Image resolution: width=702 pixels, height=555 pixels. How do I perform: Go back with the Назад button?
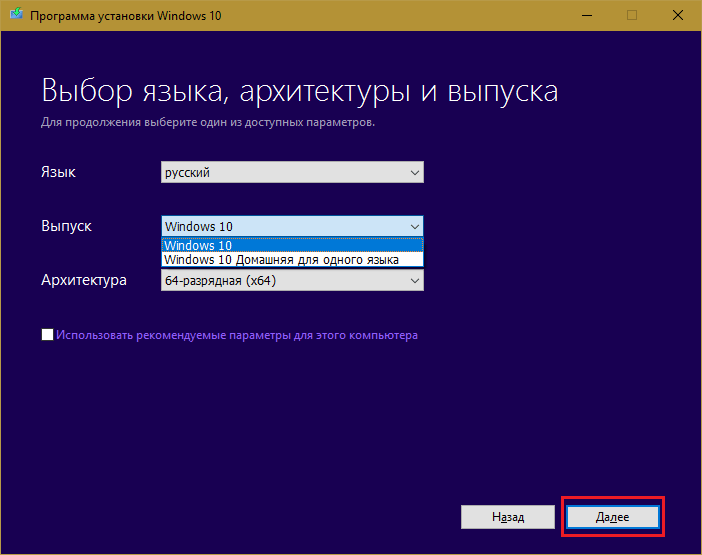pyautogui.click(x=508, y=517)
